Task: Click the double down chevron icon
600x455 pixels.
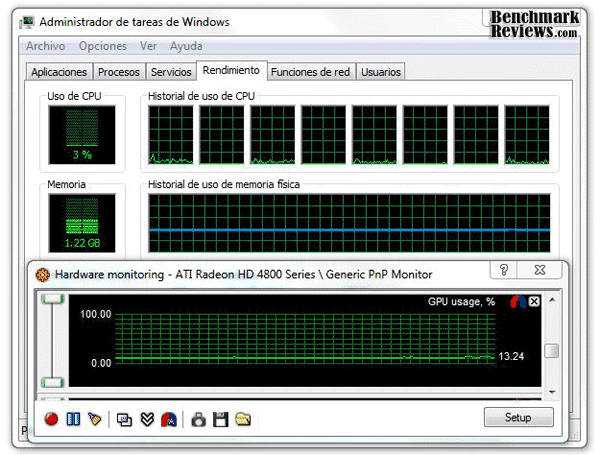Action: [146, 419]
